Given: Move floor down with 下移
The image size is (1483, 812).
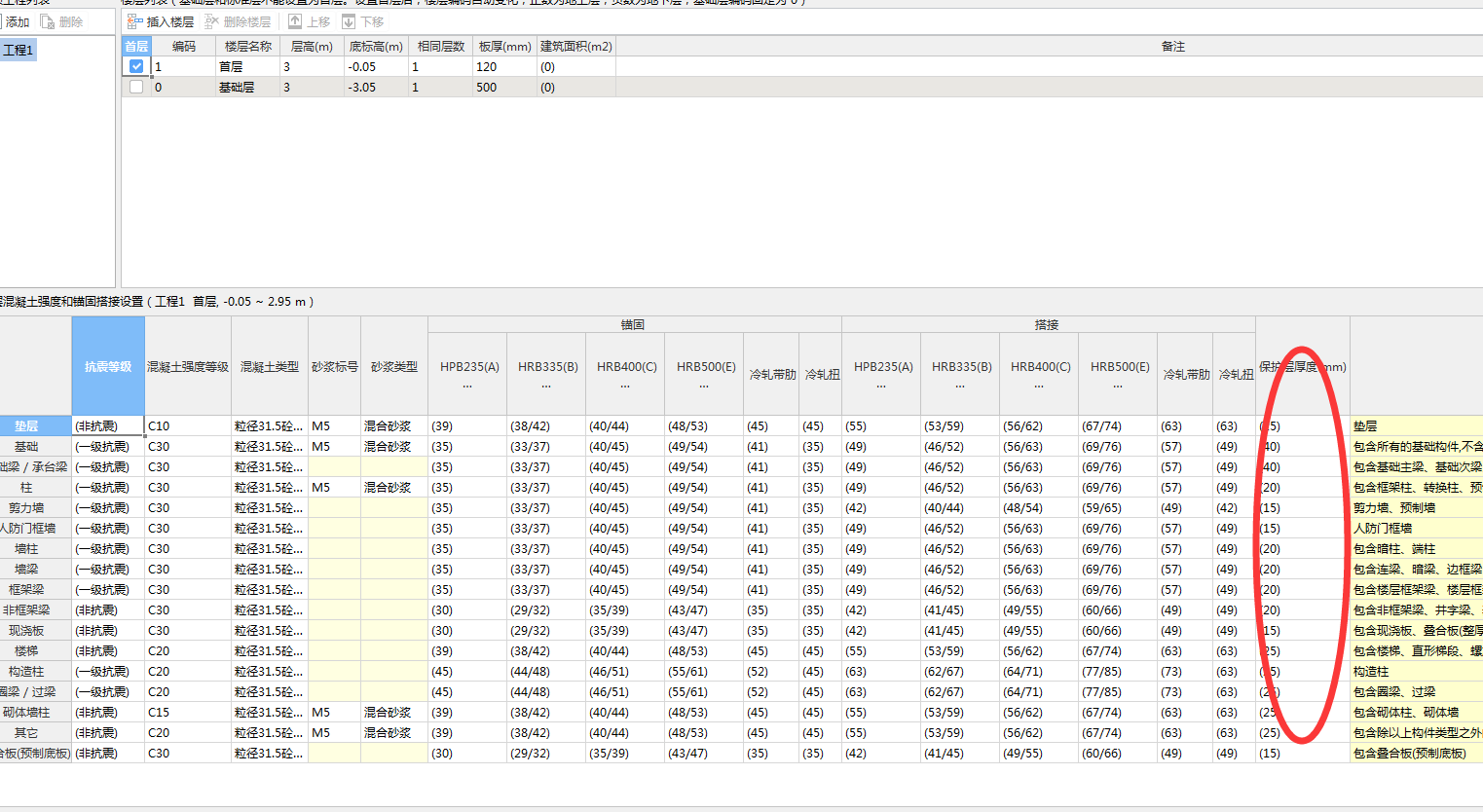Looking at the screenshot, I should pos(363,21).
